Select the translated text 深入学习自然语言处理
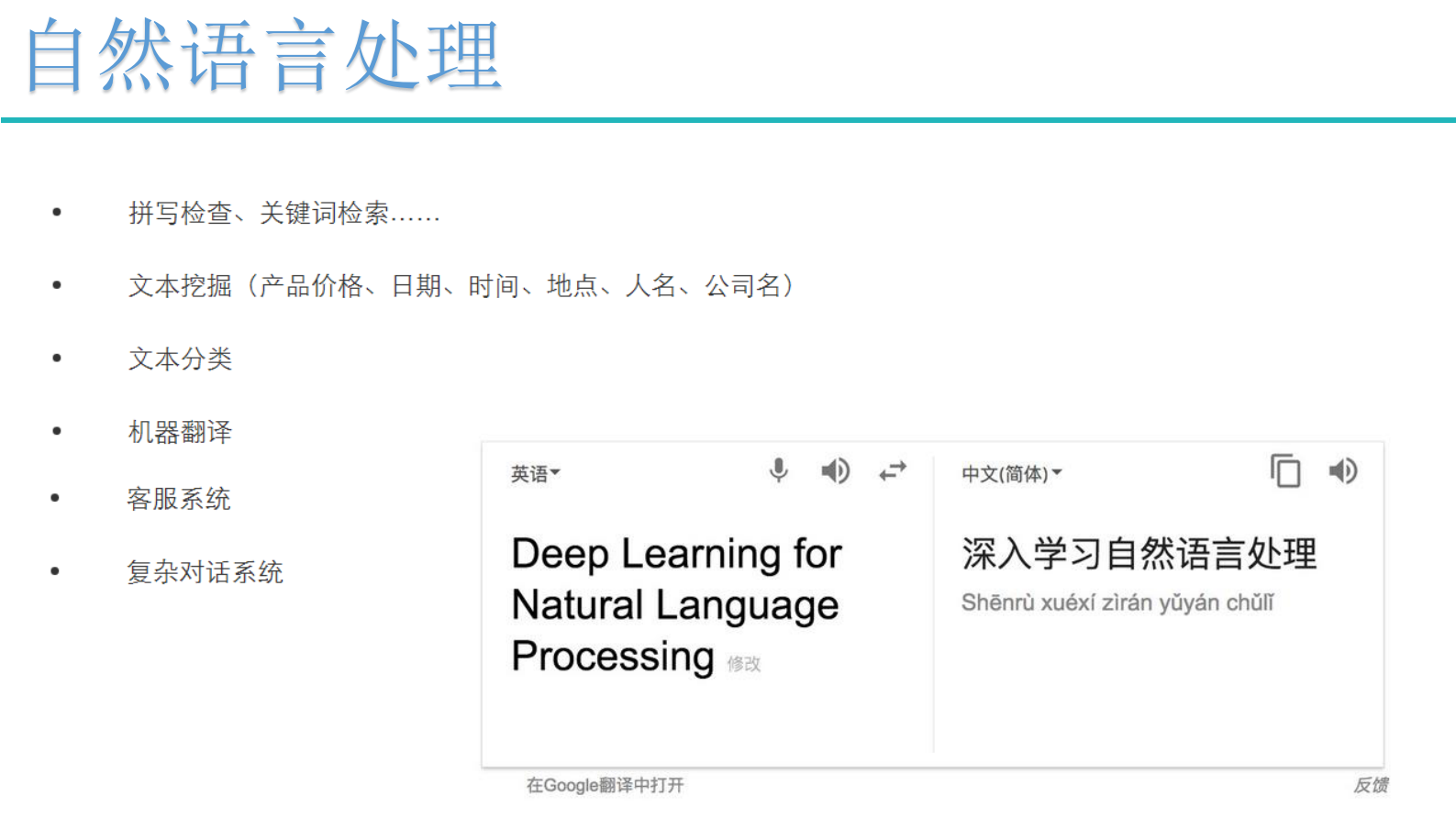This screenshot has width=1456, height=818. (1139, 554)
